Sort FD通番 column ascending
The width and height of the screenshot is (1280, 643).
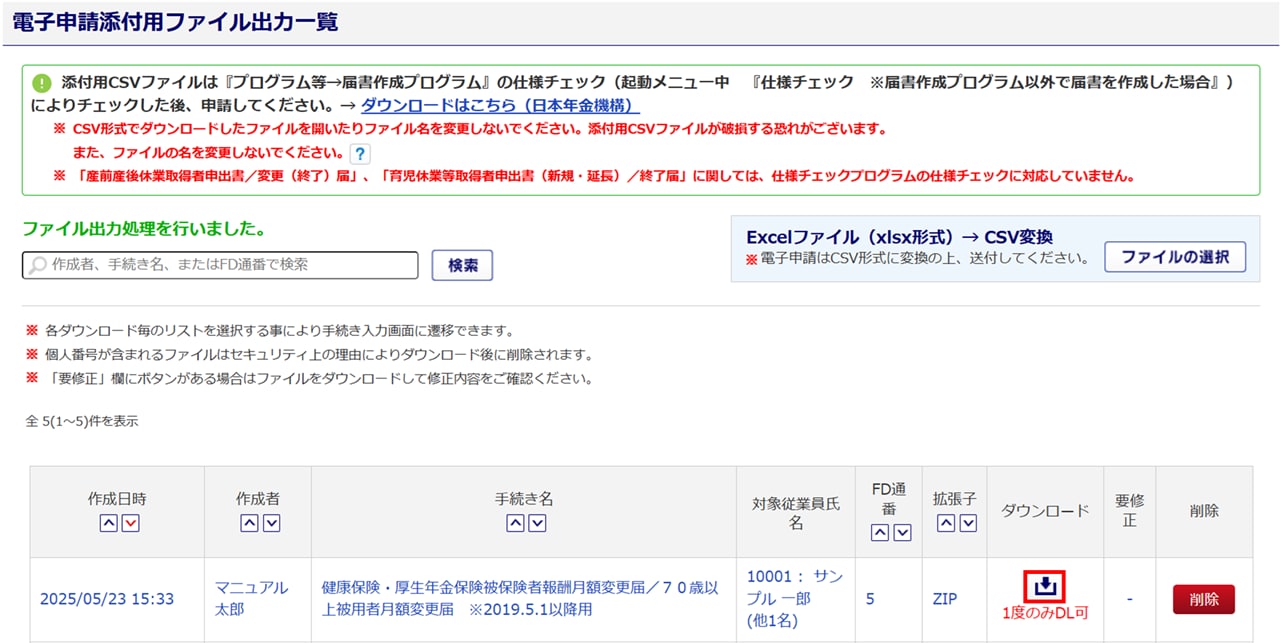[x=879, y=533]
